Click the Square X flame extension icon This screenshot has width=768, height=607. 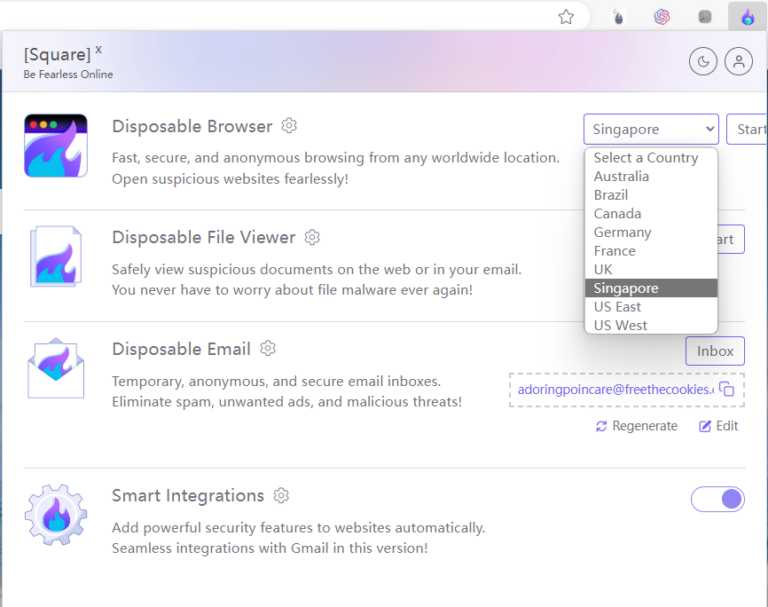tap(747, 17)
